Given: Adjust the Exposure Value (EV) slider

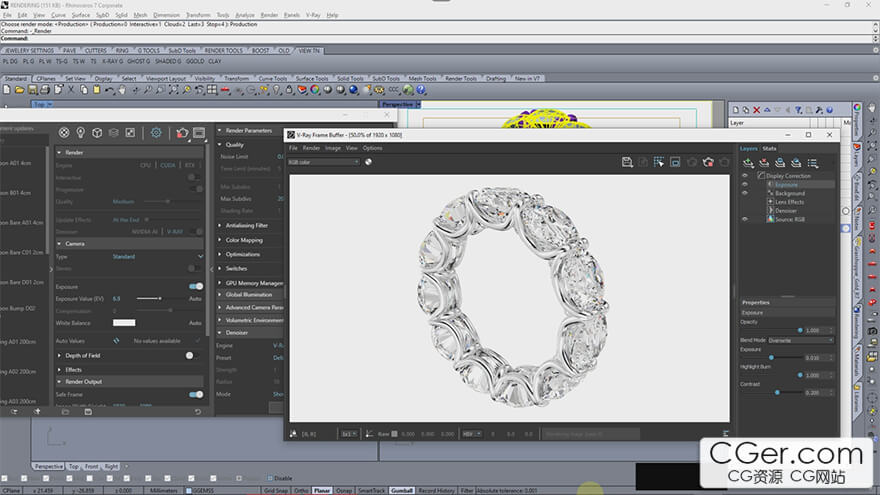Looking at the screenshot, I should 160,298.
